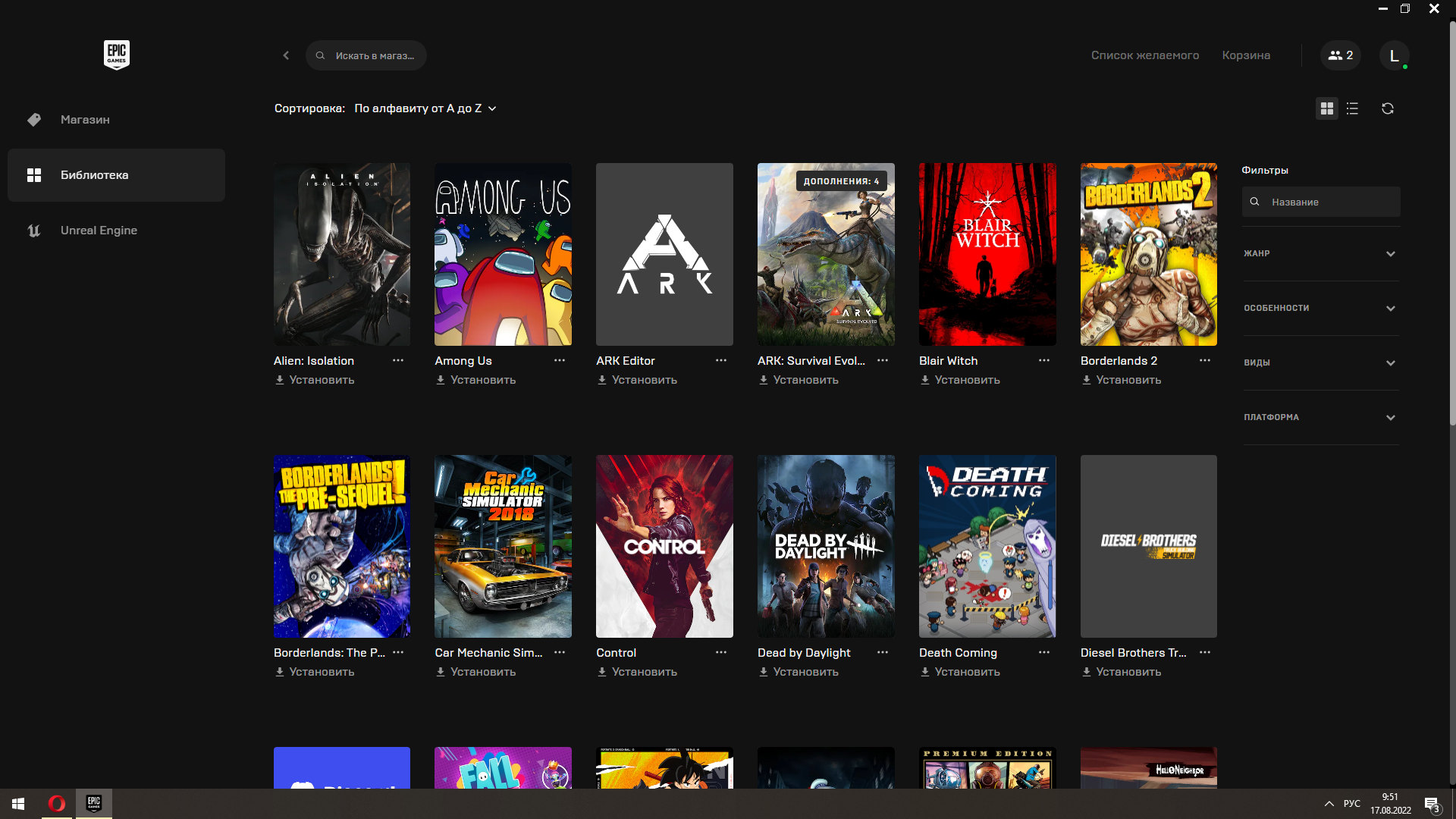Viewport: 1456px width, 819px height.
Task: Expand the ВИДЫ filter
Action: point(1320,362)
